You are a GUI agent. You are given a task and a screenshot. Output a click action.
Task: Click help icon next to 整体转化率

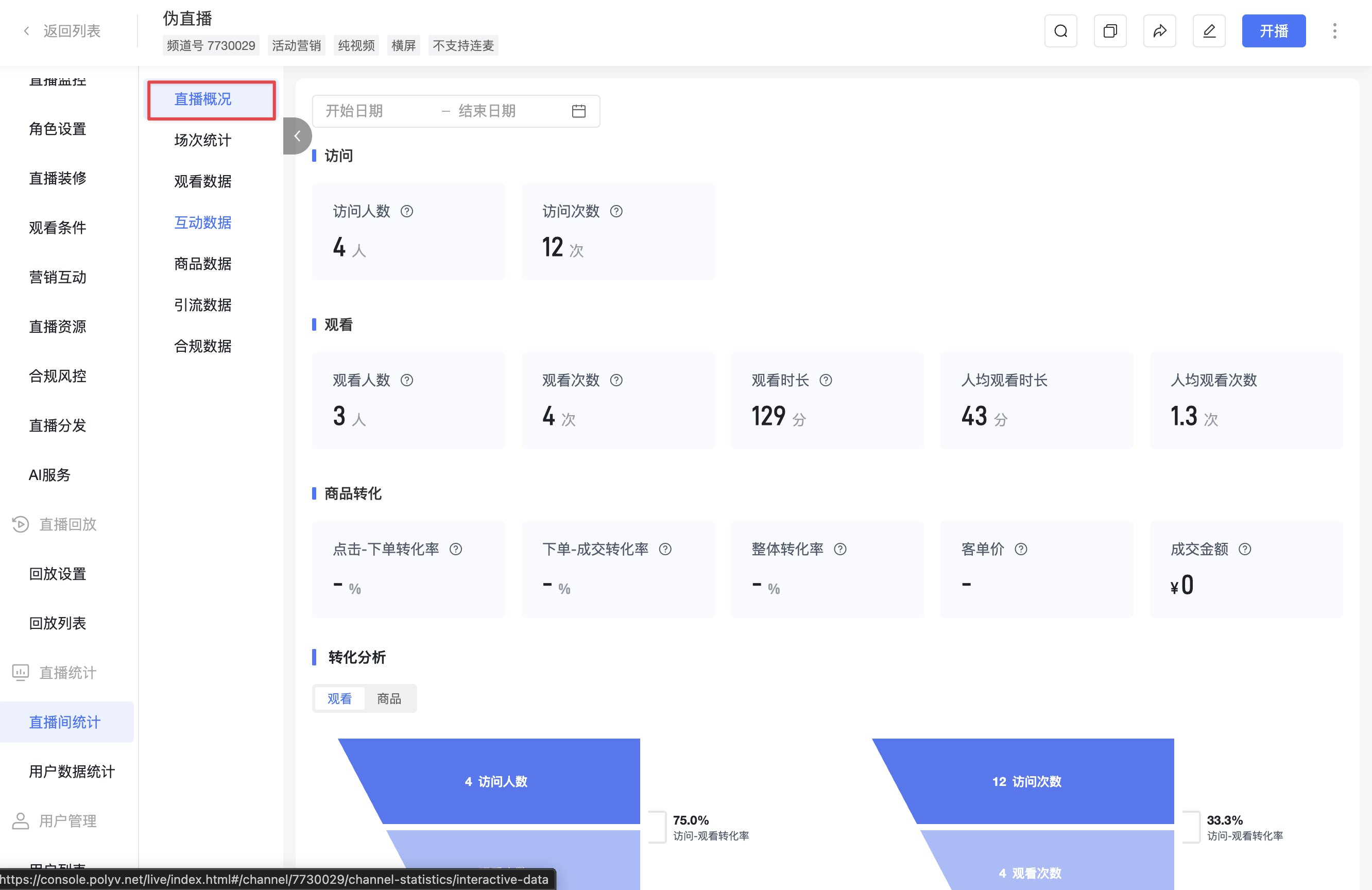tap(841, 550)
